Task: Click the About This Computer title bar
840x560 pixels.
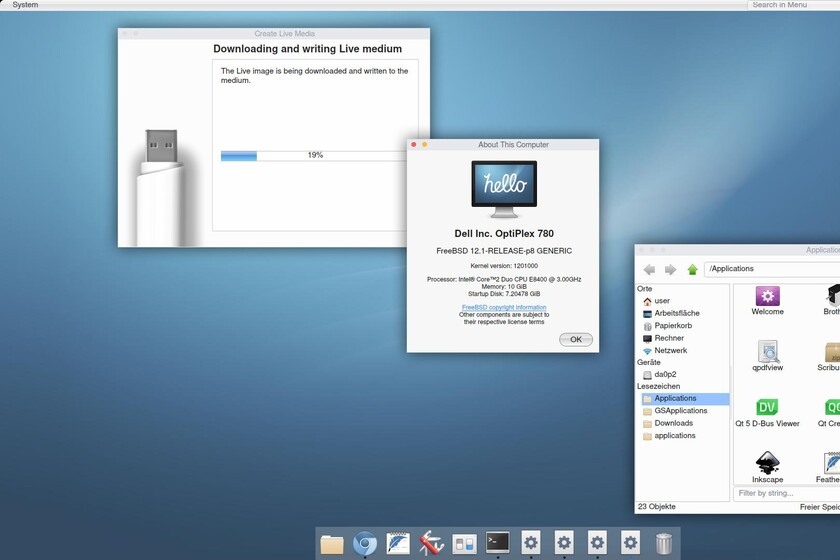Action: tap(503, 144)
